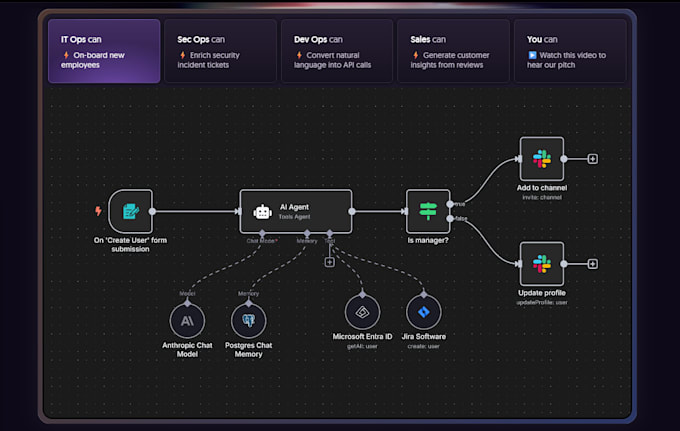
Task: Click the 'Add to channel' label
Action: (x=542, y=188)
